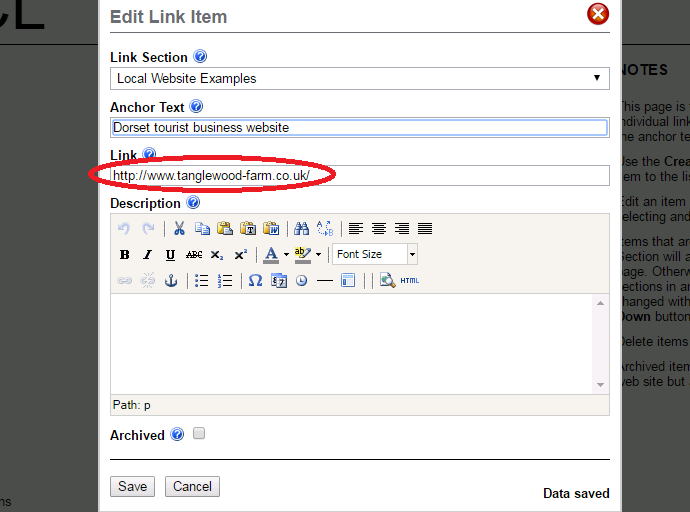The image size is (690, 512).
Task: Edit HTML source
Action: 410,280
